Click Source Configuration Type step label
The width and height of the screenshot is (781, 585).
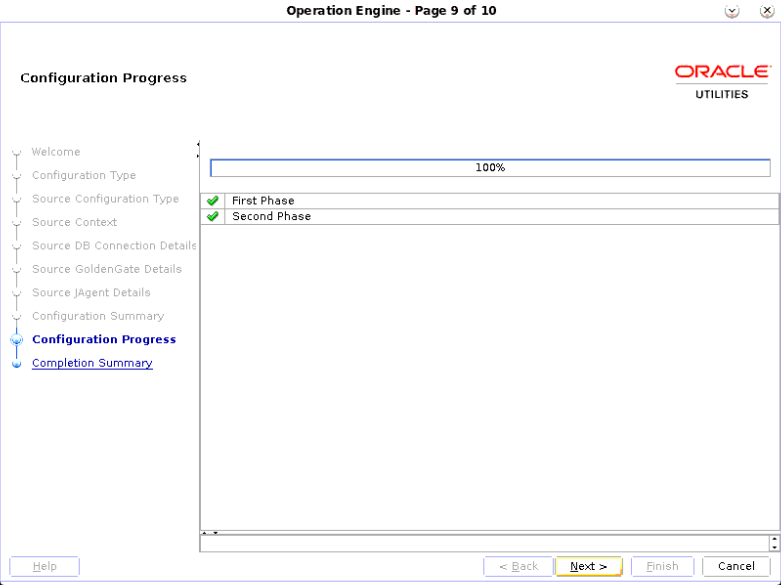pyautogui.click(x=105, y=199)
